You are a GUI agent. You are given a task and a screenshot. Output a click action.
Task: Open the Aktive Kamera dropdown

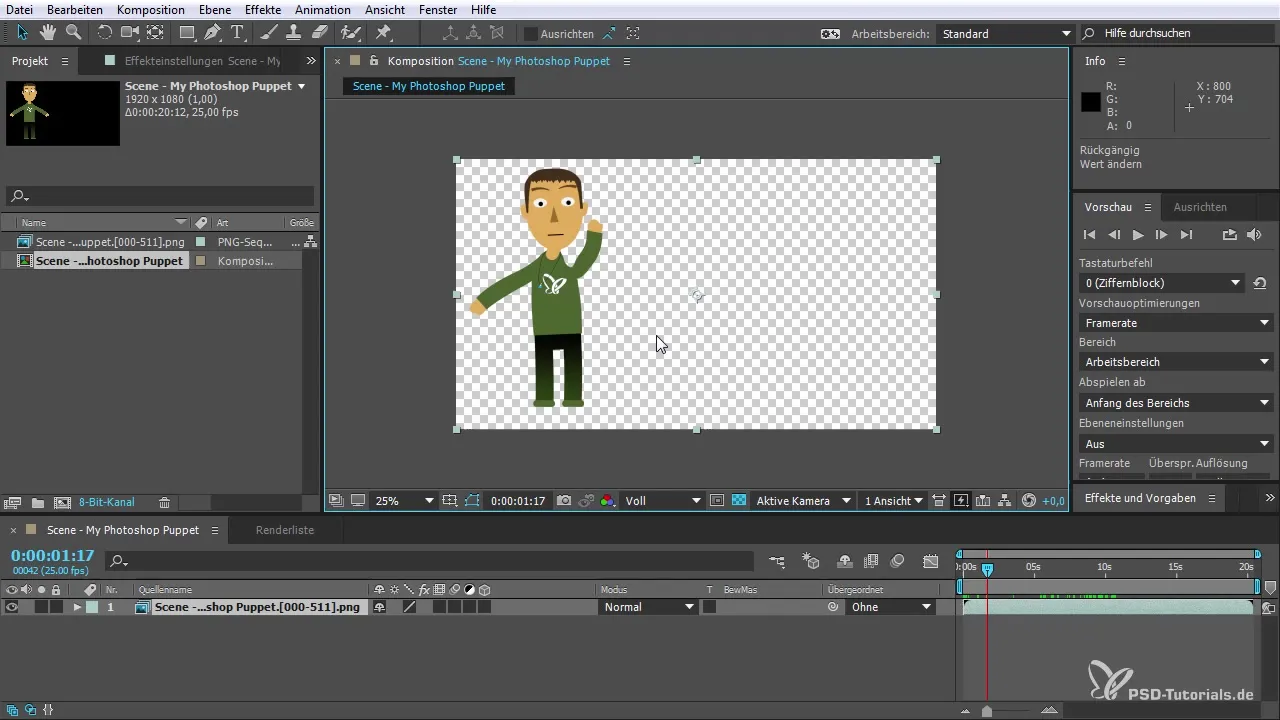point(802,501)
